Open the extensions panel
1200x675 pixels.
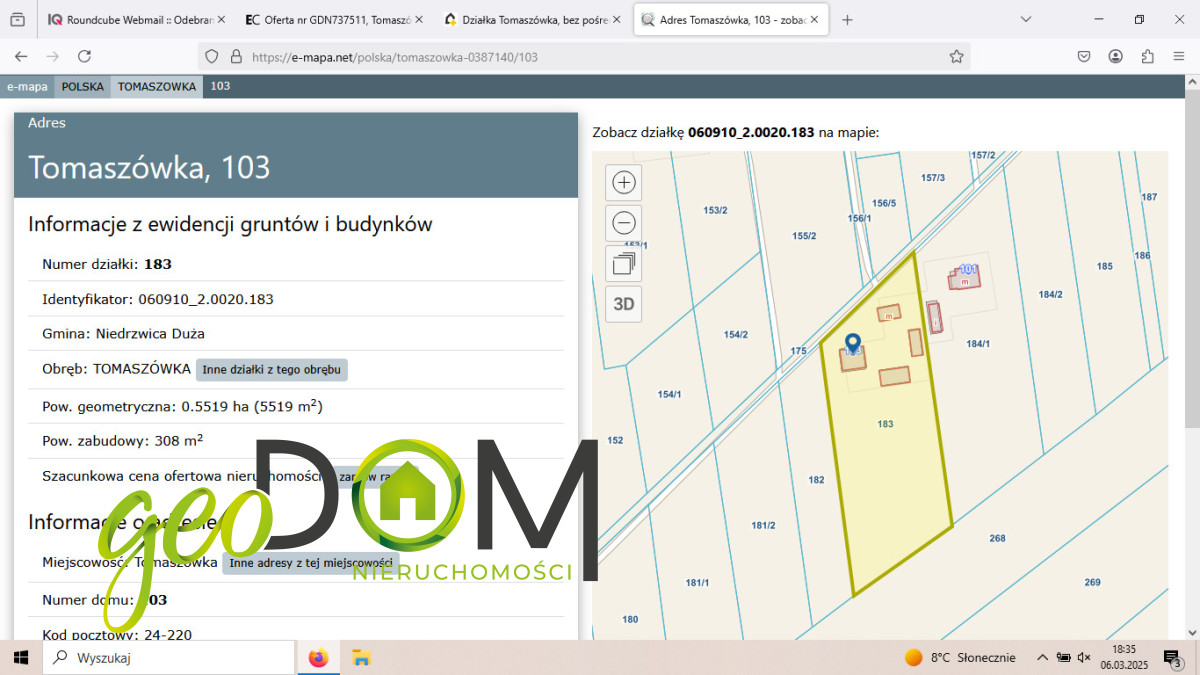tap(1148, 57)
